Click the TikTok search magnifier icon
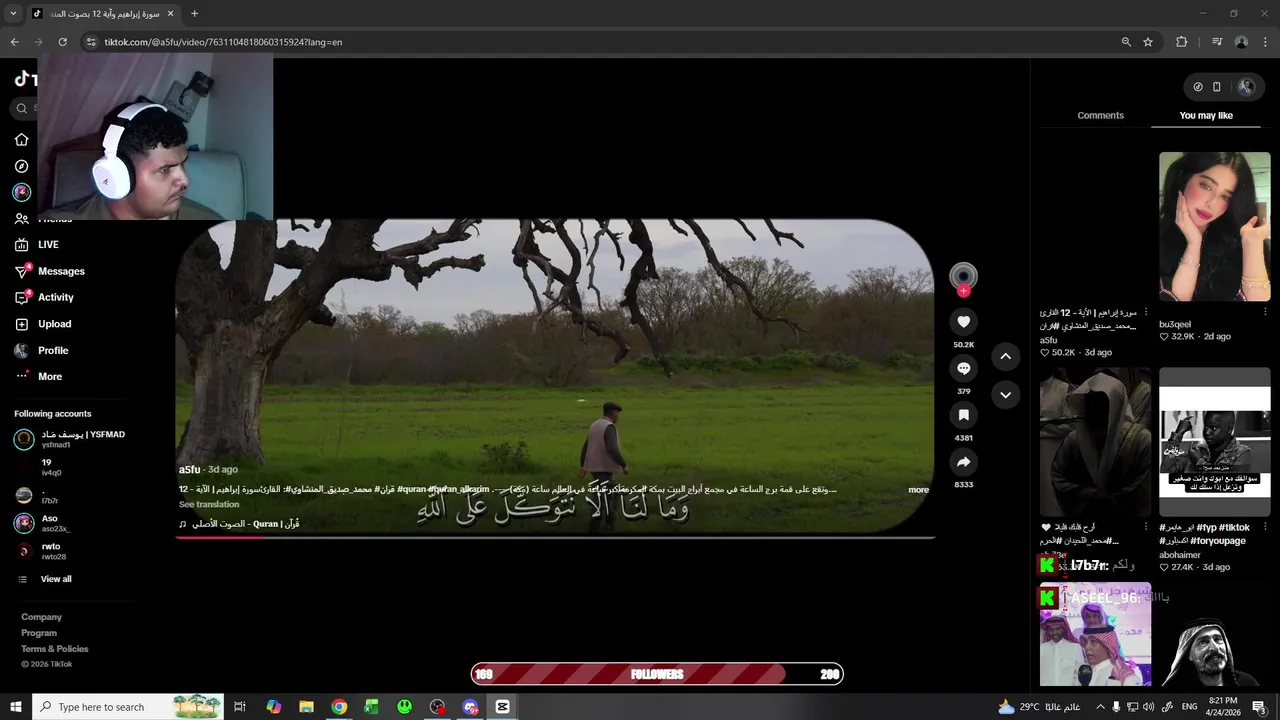Image resolution: width=1280 pixels, height=720 pixels. (22, 108)
